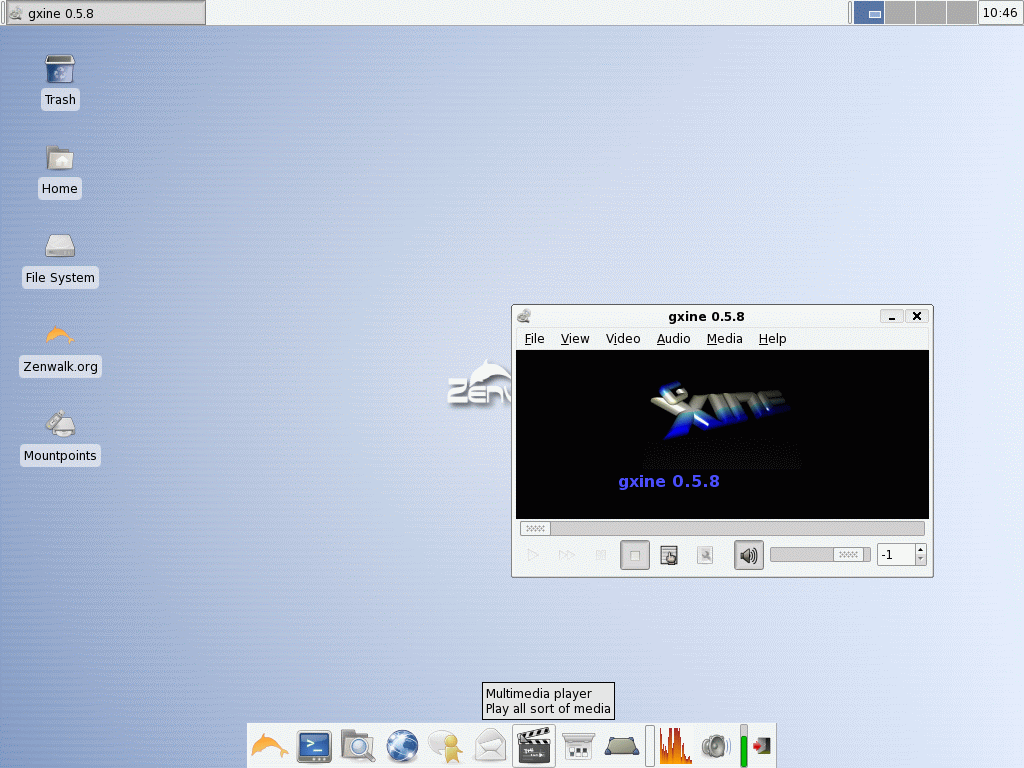Open the playlist window icon in gxine
The image size is (1024, 768).
pyautogui.click(x=669, y=555)
